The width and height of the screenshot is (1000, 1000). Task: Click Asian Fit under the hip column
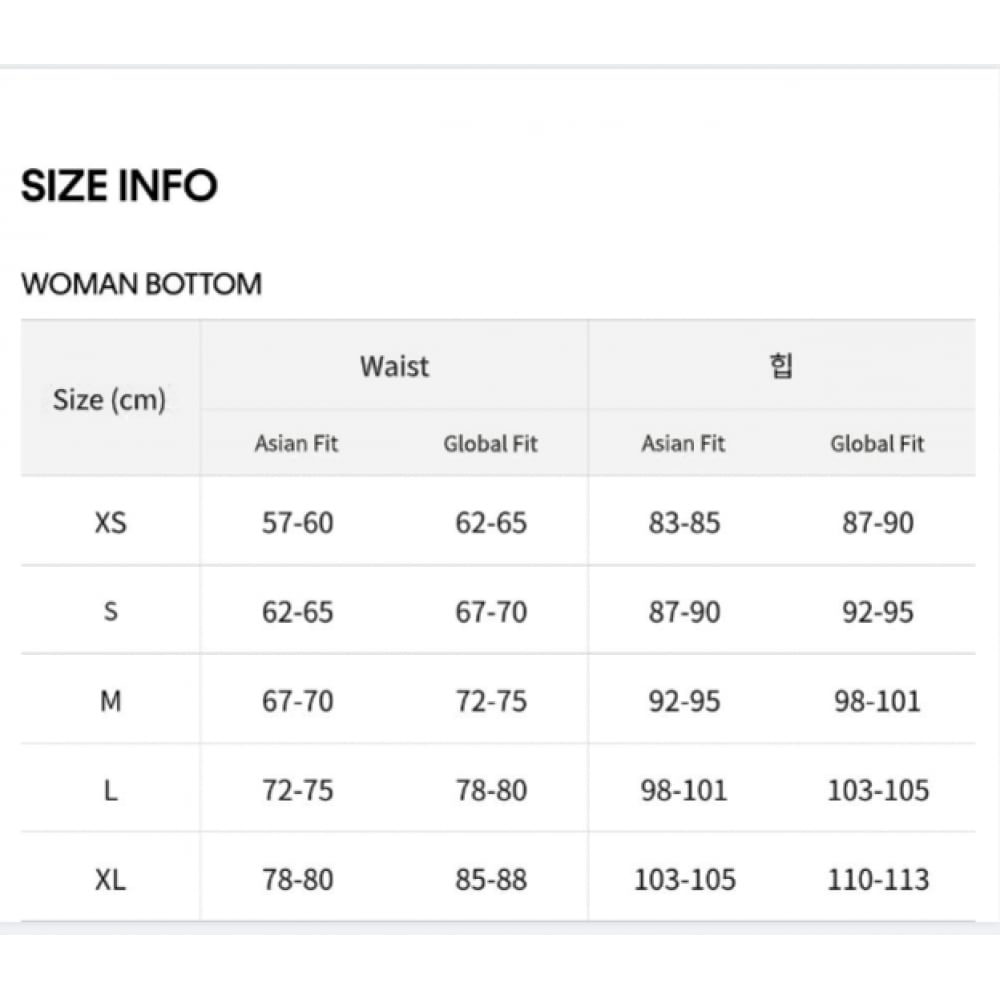(683, 443)
